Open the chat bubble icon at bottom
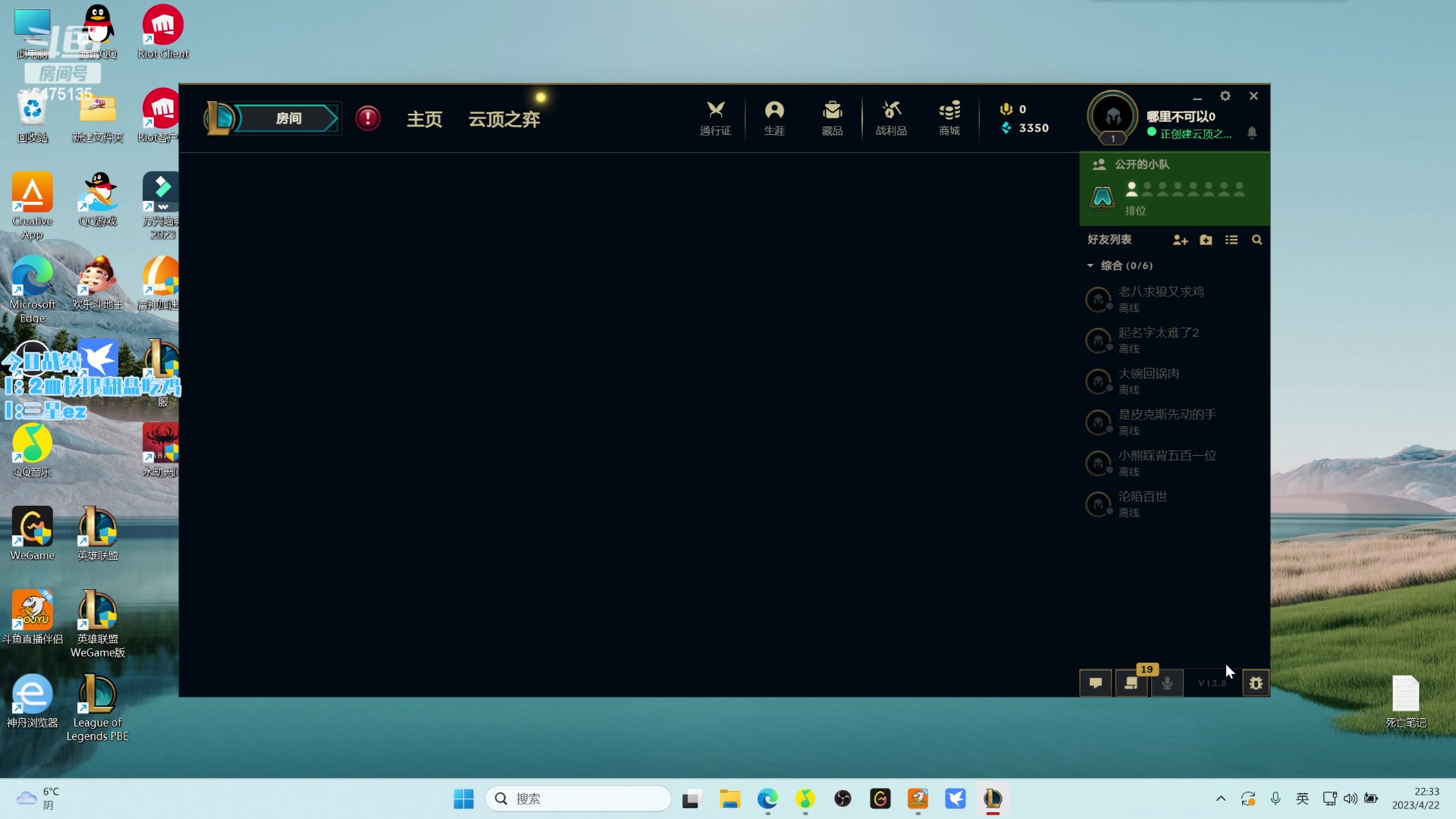Screen dimensions: 1456x819 point(1095,682)
